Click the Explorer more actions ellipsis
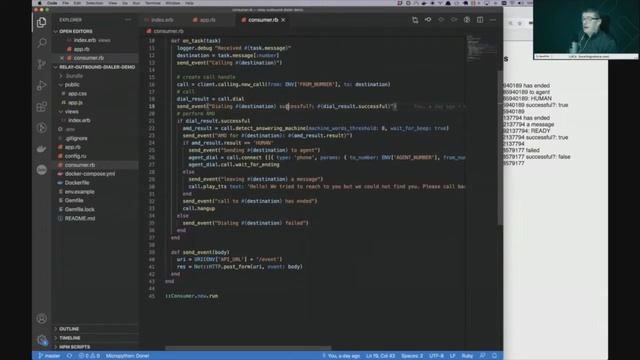Image resolution: width=640 pixels, height=360 pixels. (x=128, y=20)
